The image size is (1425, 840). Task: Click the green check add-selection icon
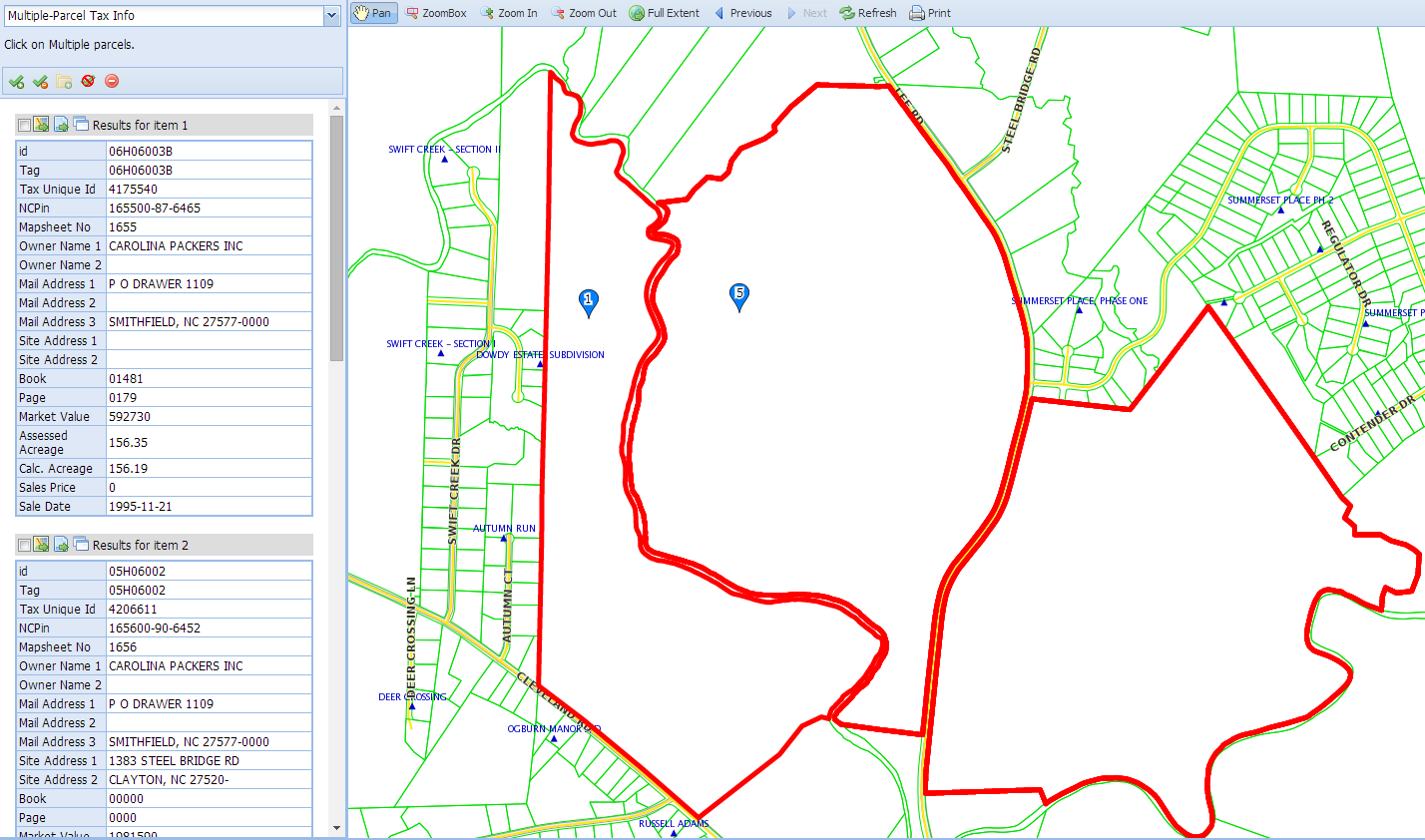[16, 82]
